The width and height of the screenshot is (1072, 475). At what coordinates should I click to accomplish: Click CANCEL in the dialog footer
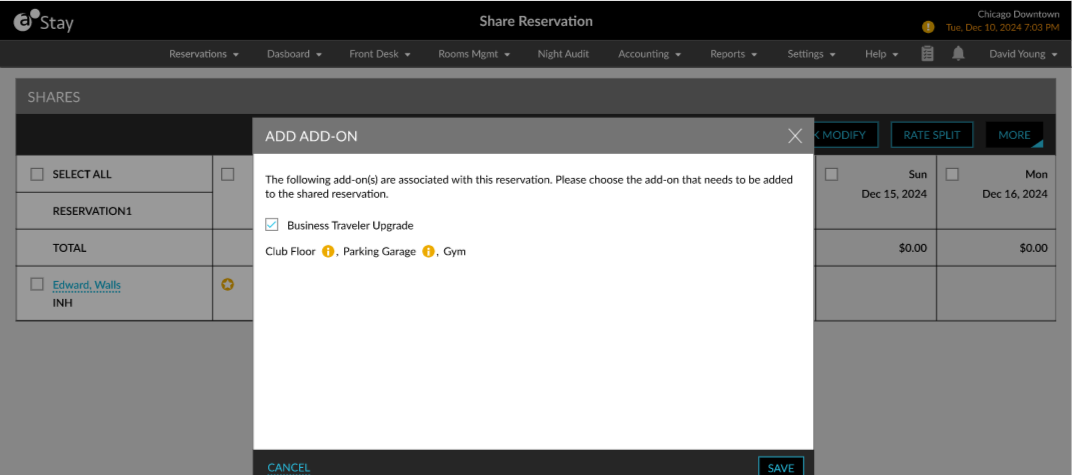click(289, 467)
